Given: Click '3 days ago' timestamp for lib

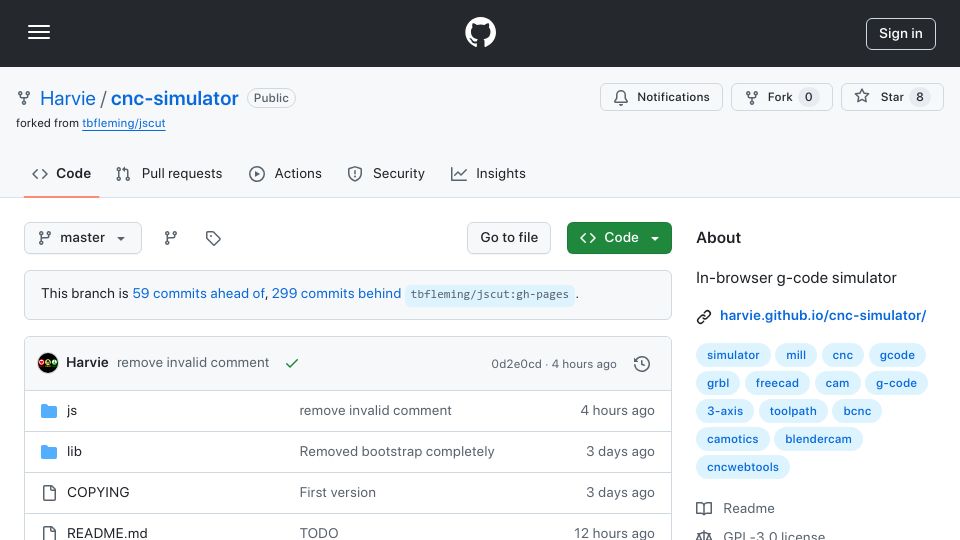Looking at the screenshot, I should pos(620,452).
